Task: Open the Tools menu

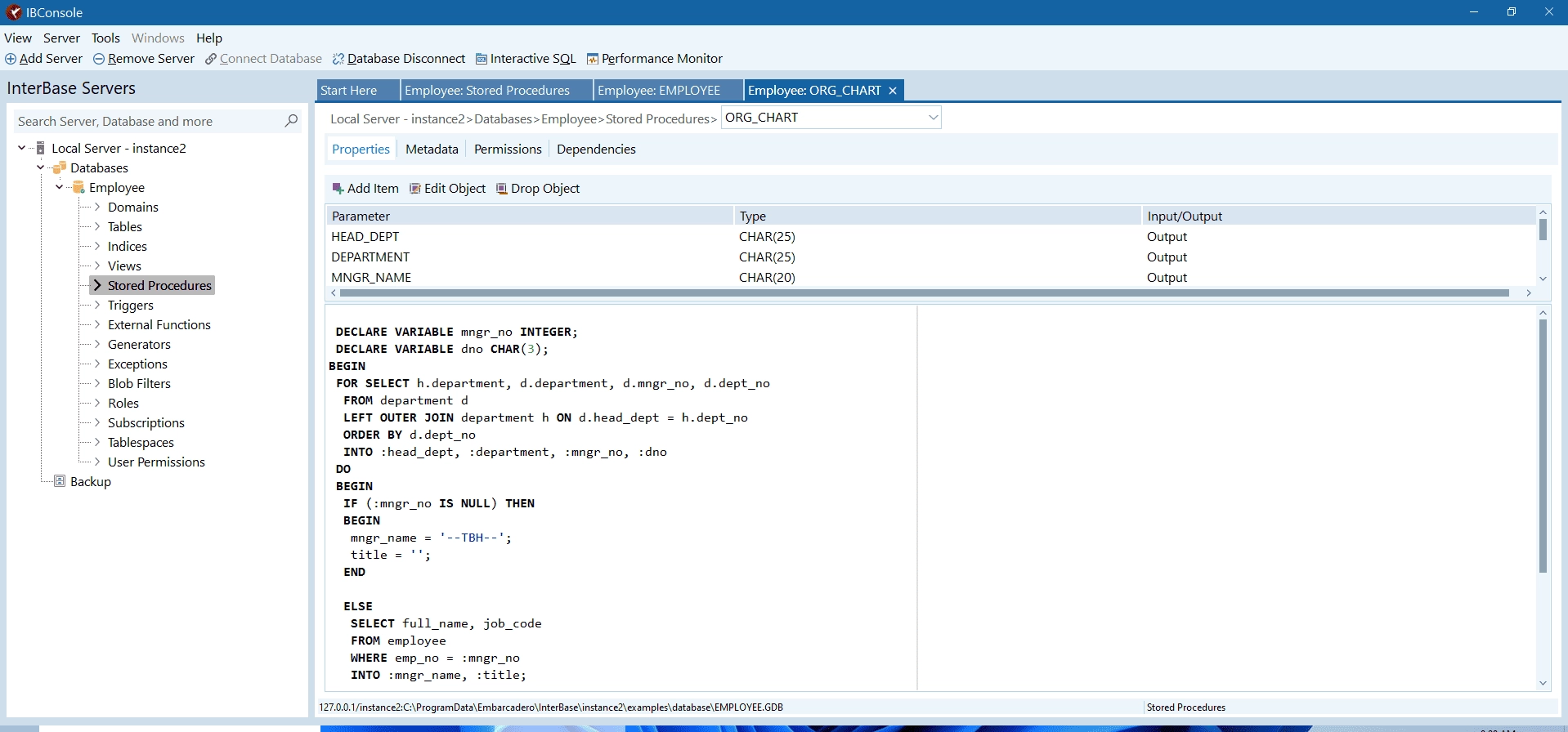Action: coord(105,38)
